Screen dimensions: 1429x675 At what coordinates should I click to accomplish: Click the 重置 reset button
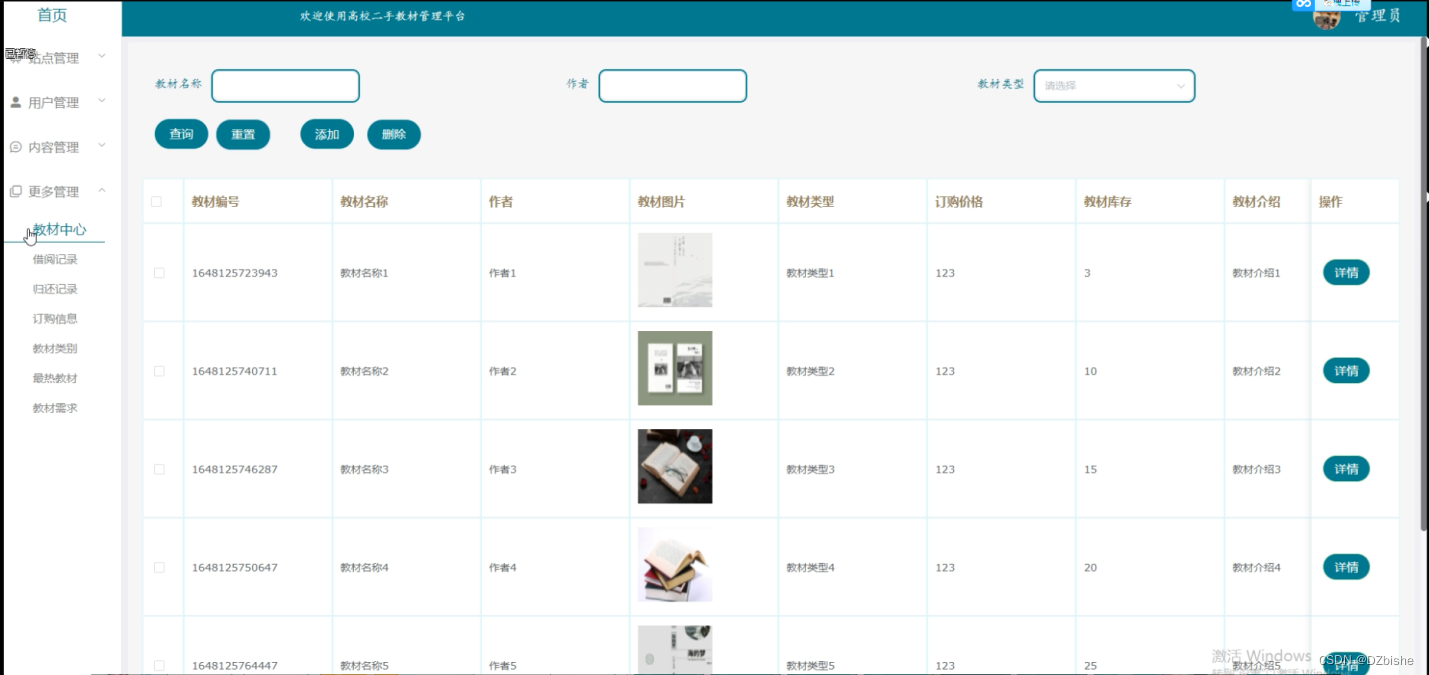coord(243,134)
